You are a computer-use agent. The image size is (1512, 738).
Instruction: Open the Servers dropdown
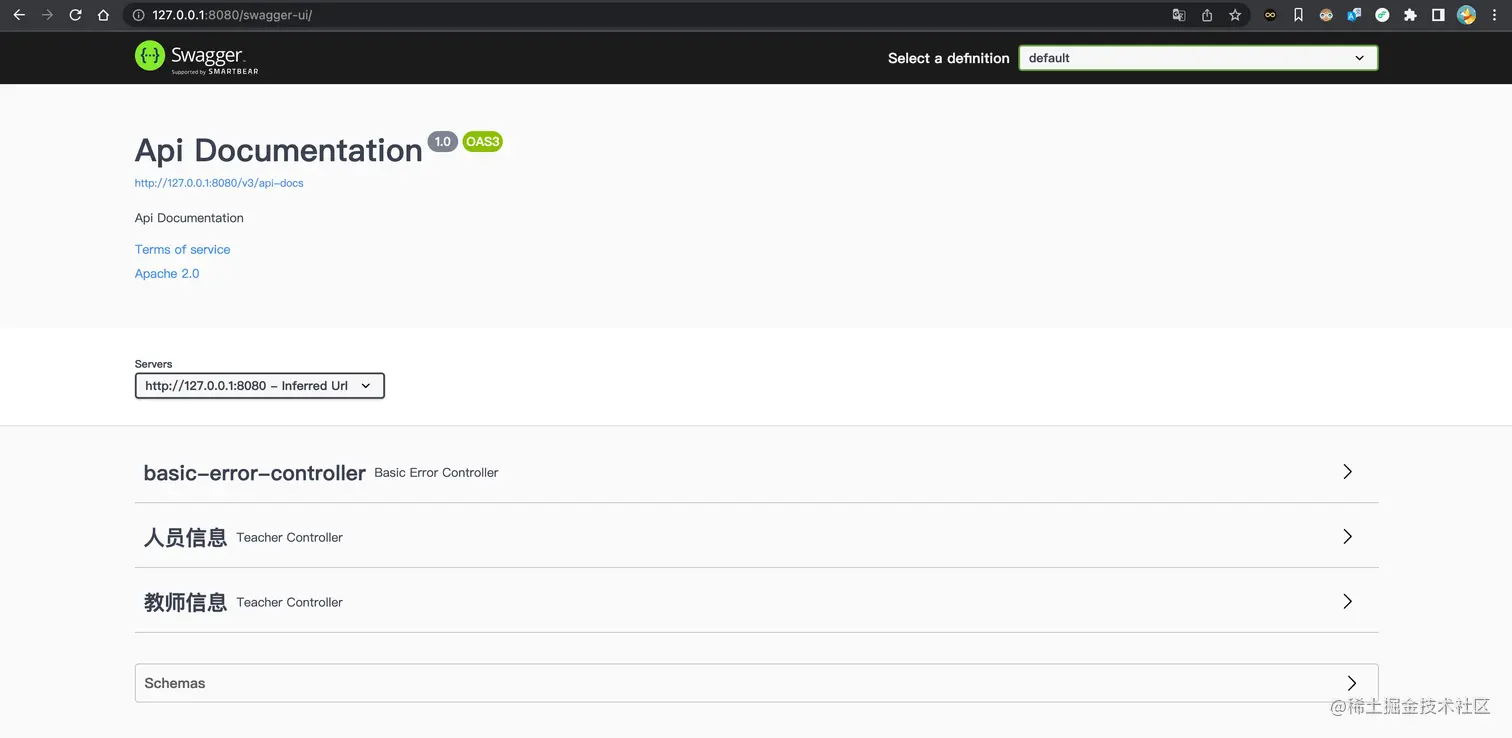pyautogui.click(x=260, y=386)
